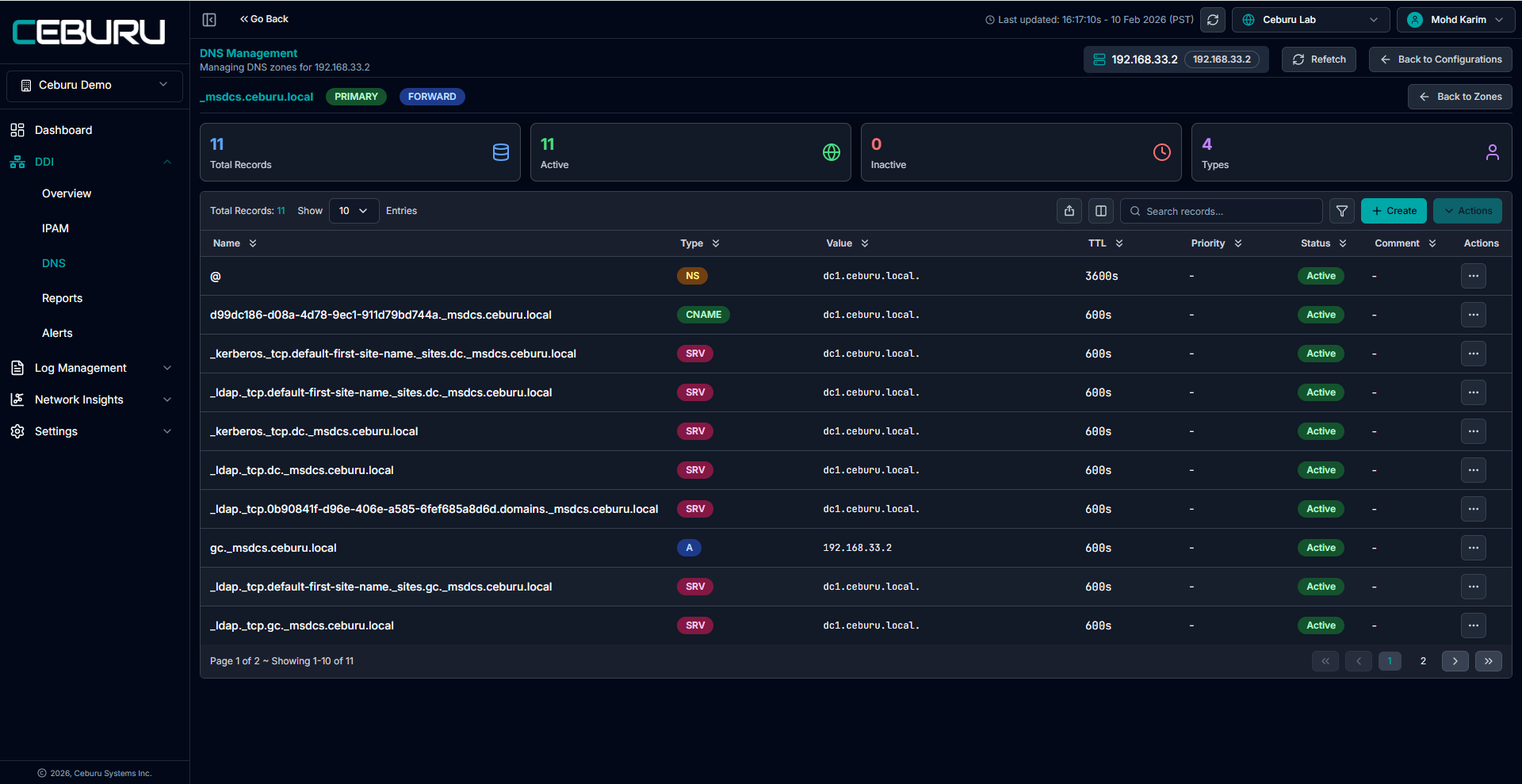
Task: Click Back to Configurations button
Action: (1440, 59)
